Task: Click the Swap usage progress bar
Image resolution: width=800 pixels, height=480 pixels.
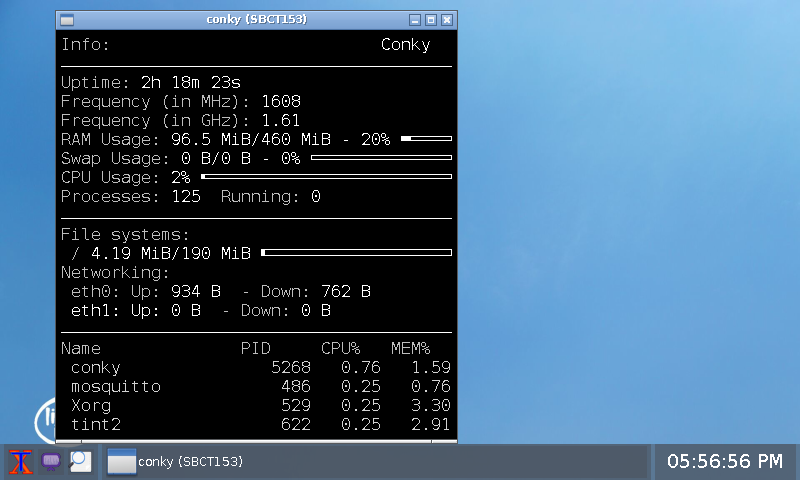Action: (x=382, y=158)
